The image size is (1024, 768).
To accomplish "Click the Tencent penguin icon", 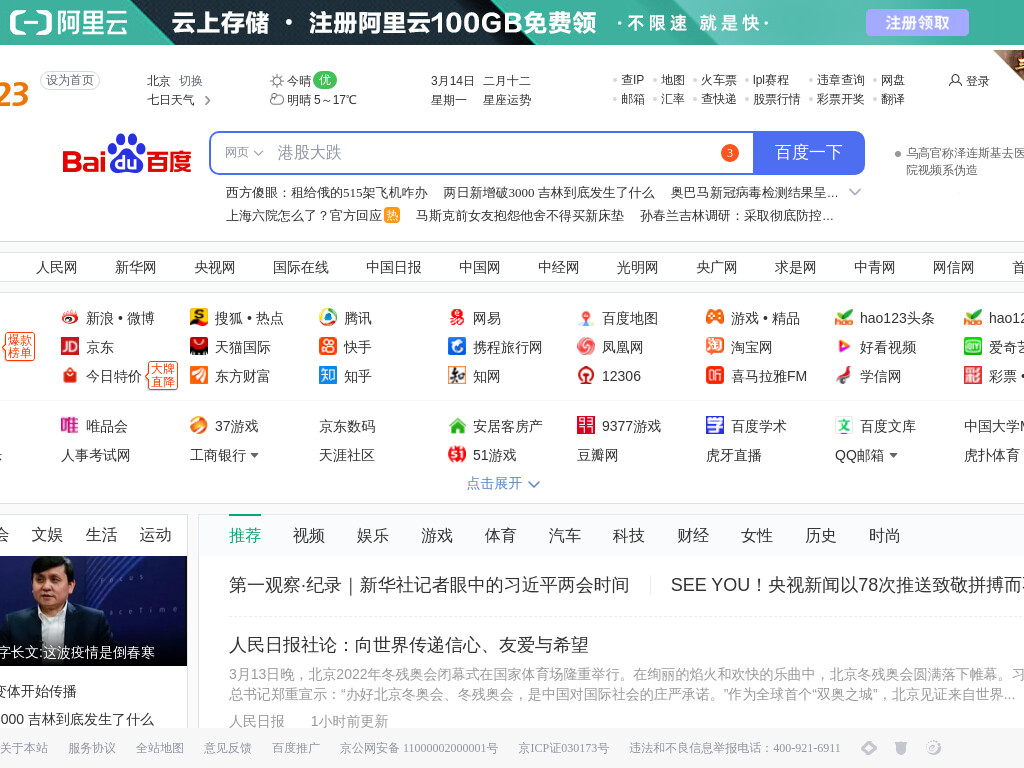I will [x=328, y=317].
